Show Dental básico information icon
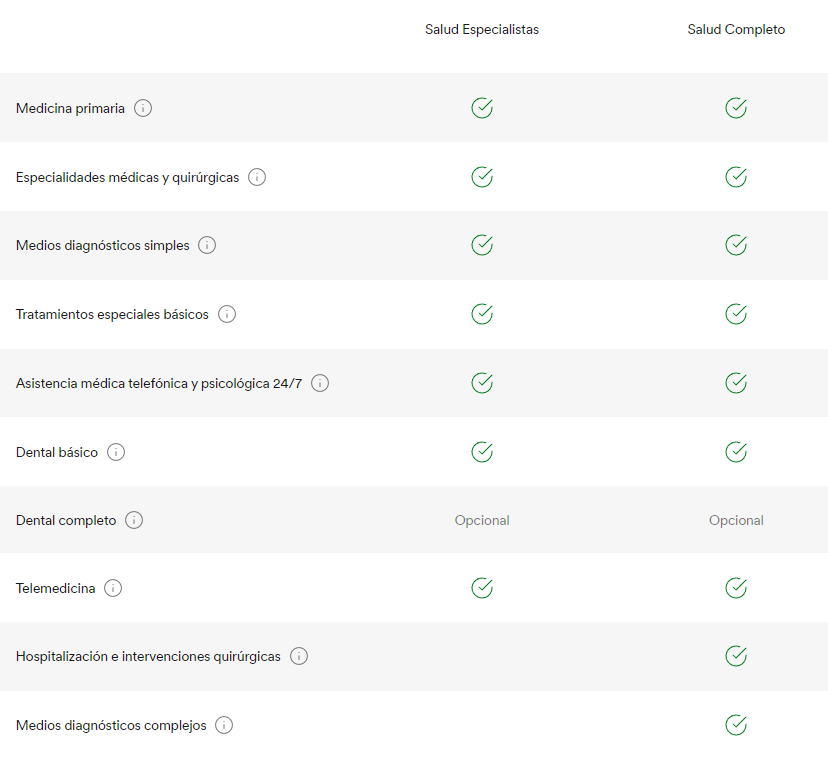The image size is (828, 777). coord(116,452)
